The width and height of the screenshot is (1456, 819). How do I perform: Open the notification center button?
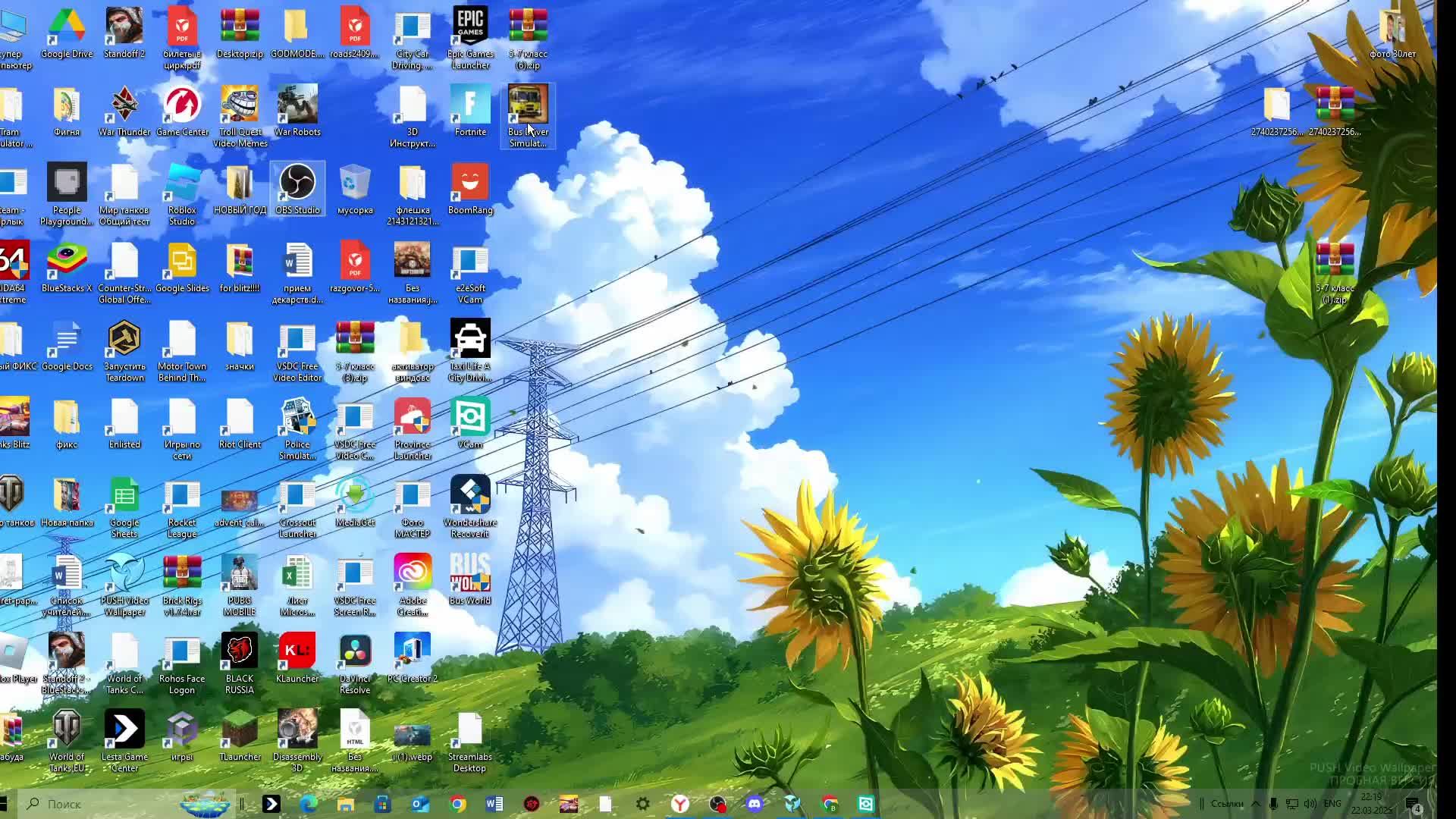point(1414,804)
